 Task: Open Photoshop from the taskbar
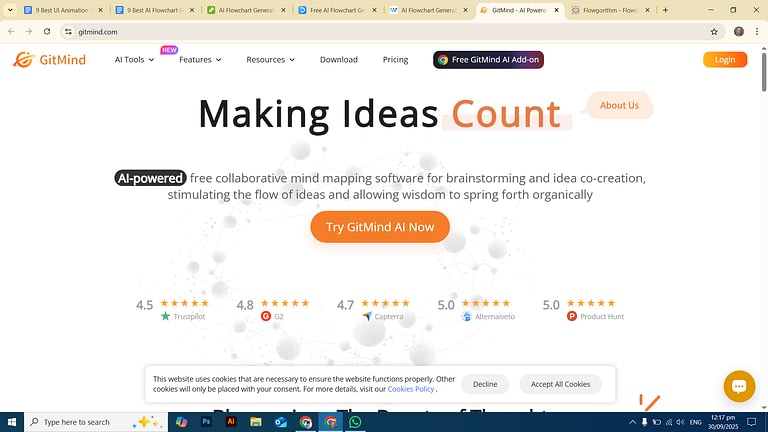click(x=206, y=422)
